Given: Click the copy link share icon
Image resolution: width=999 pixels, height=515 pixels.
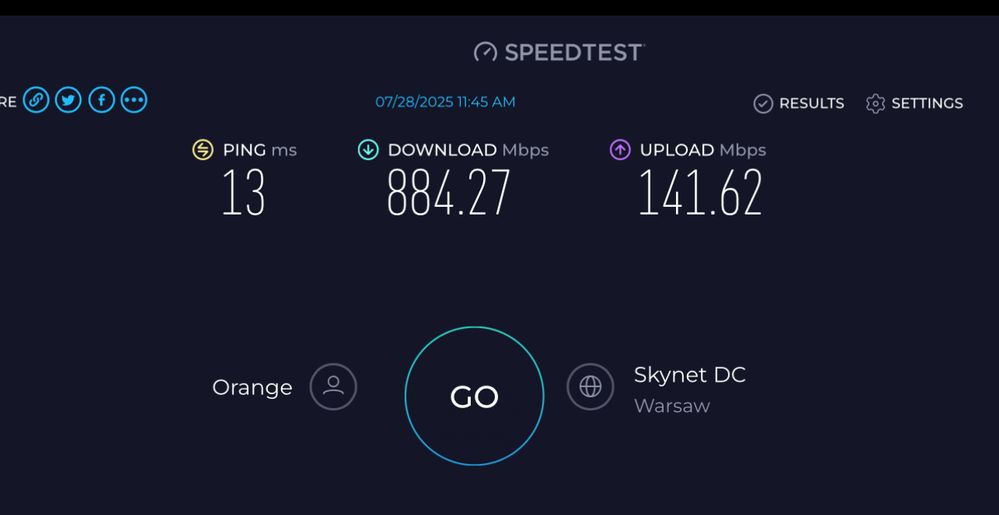Looking at the screenshot, I should (x=36, y=100).
